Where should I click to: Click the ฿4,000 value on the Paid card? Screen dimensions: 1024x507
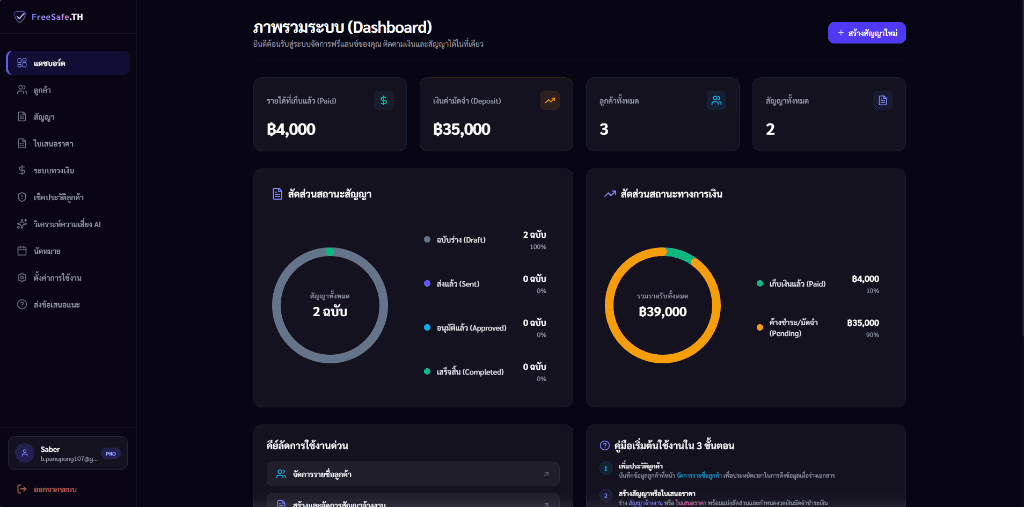pyautogui.click(x=291, y=129)
